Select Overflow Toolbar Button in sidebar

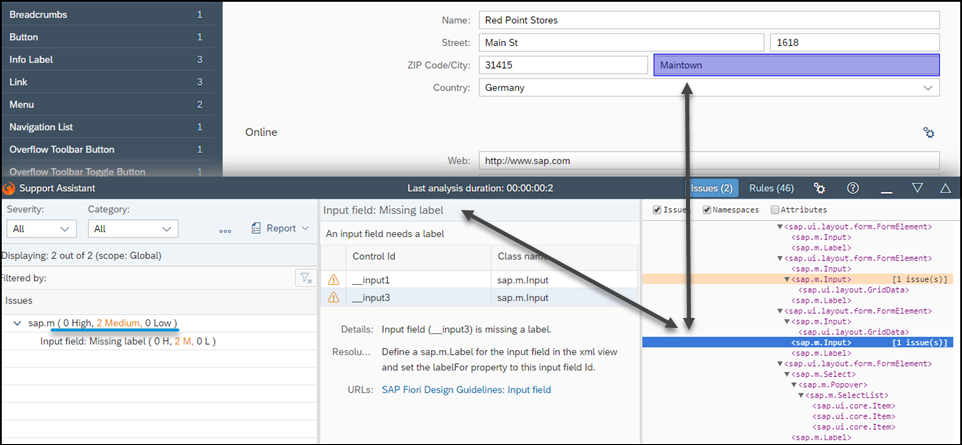[x=106, y=149]
